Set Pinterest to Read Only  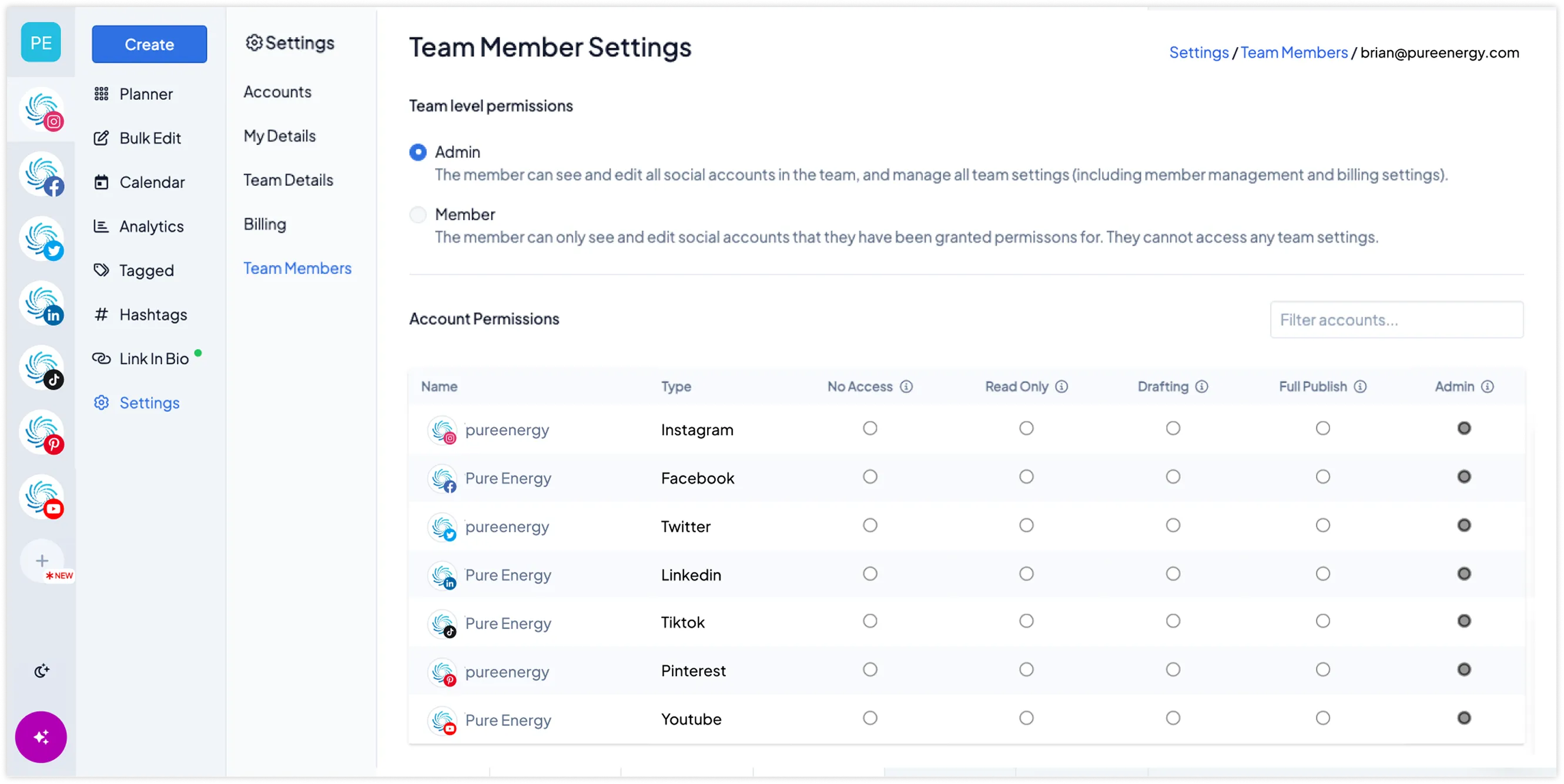tap(1026, 670)
